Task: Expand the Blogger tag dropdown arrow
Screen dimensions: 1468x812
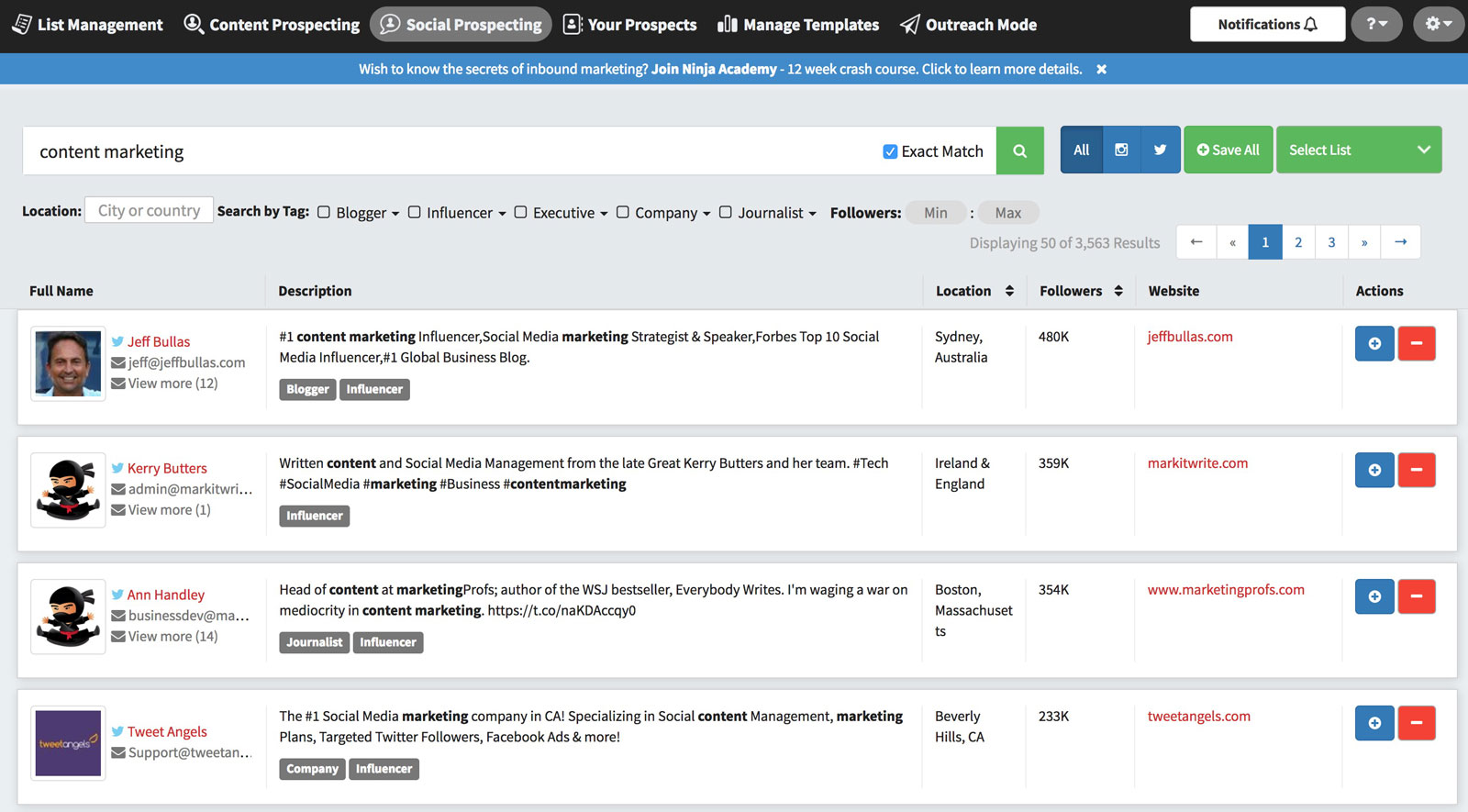Action: 395,213
